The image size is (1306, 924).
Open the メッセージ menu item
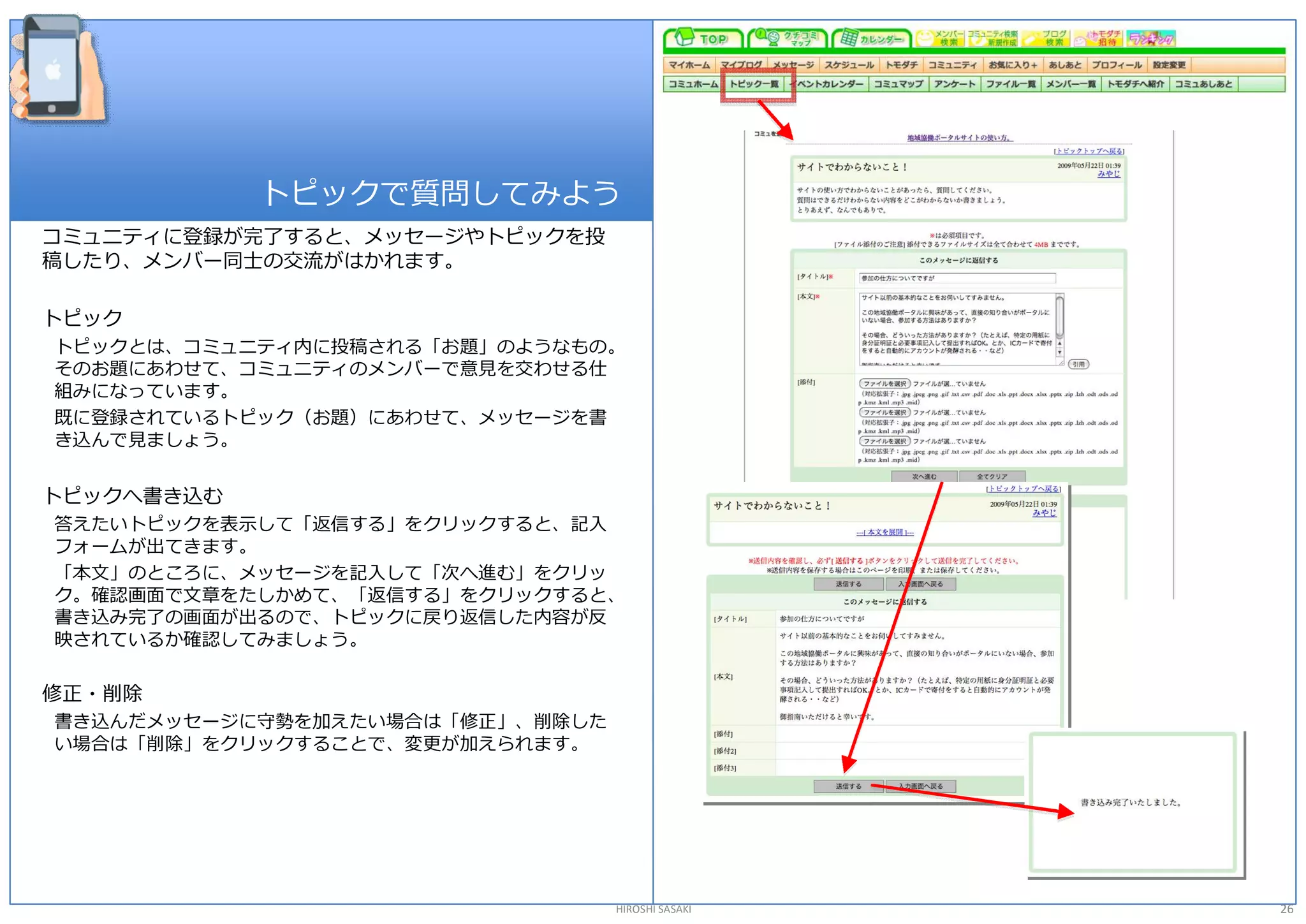(793, 65)
